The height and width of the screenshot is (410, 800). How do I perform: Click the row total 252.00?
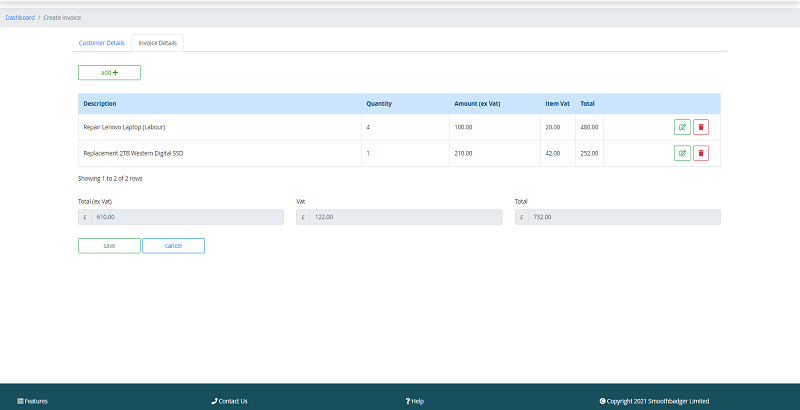[x=589, y=153]
